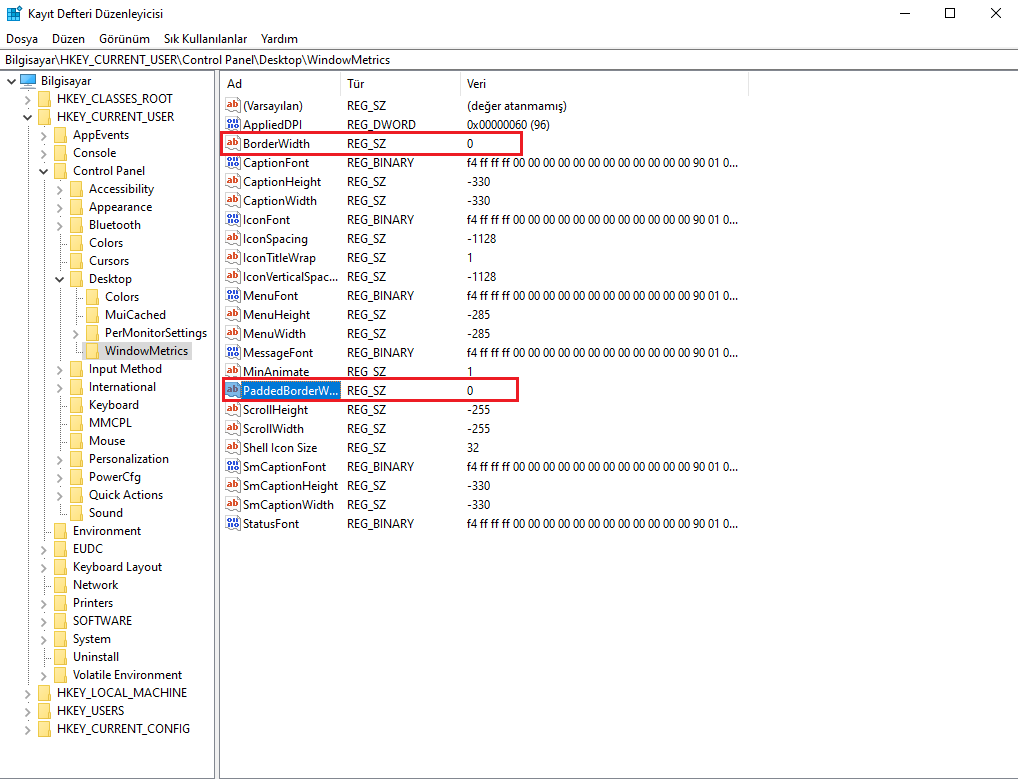Click the Veri column header
The width and height of the screenshot is (1018, 779).
click(x=604, y=84)
